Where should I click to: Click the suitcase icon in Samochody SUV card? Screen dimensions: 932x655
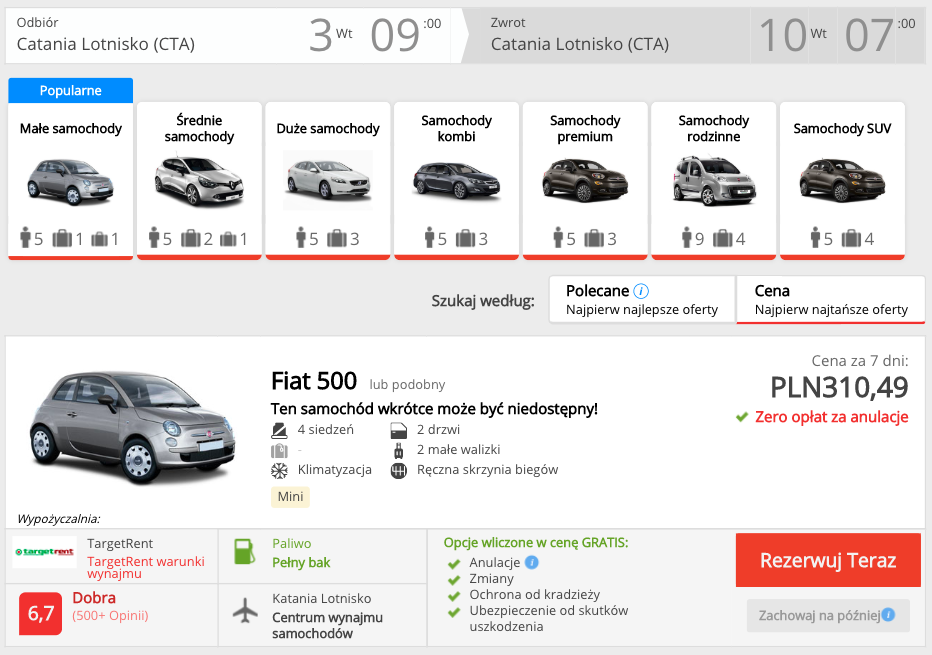(851, 238)
